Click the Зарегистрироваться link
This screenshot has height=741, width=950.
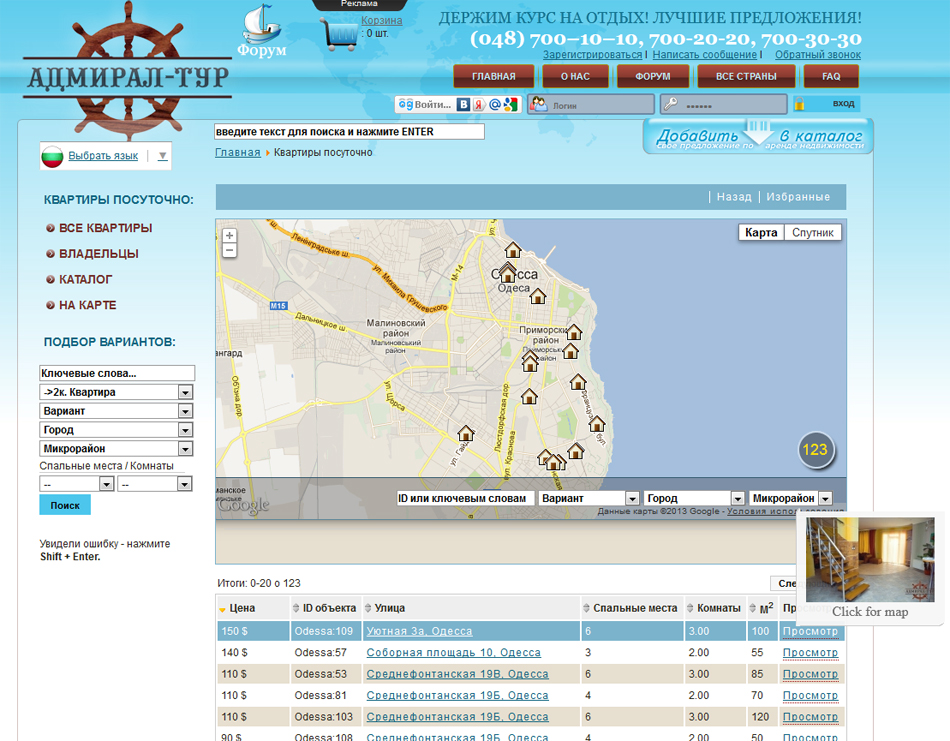click(x=592, y=55)
